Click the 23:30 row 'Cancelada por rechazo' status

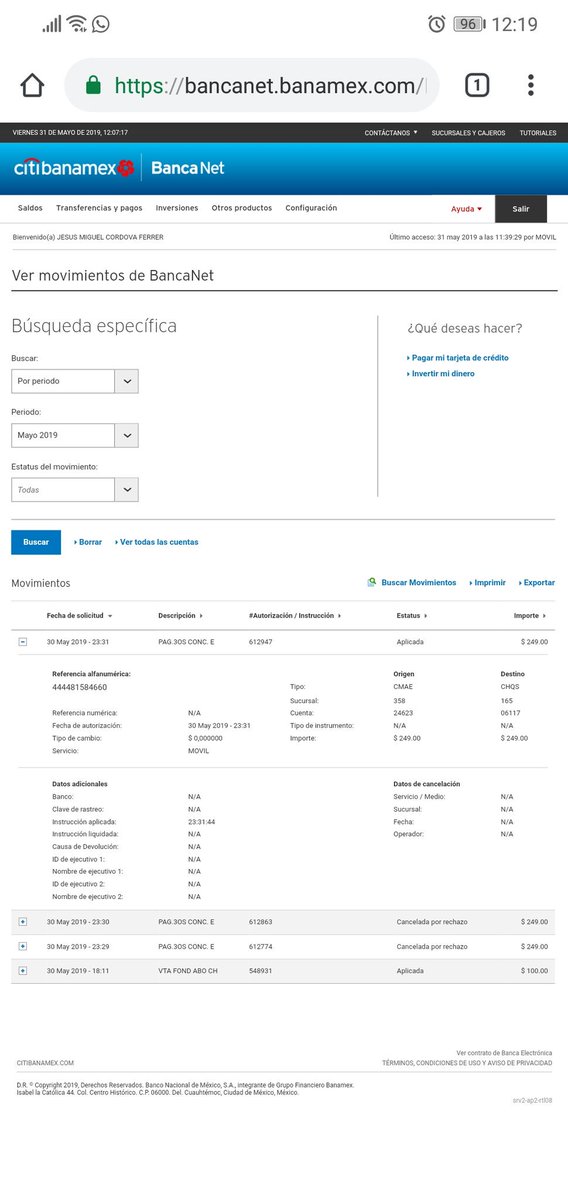pos(432,922)
